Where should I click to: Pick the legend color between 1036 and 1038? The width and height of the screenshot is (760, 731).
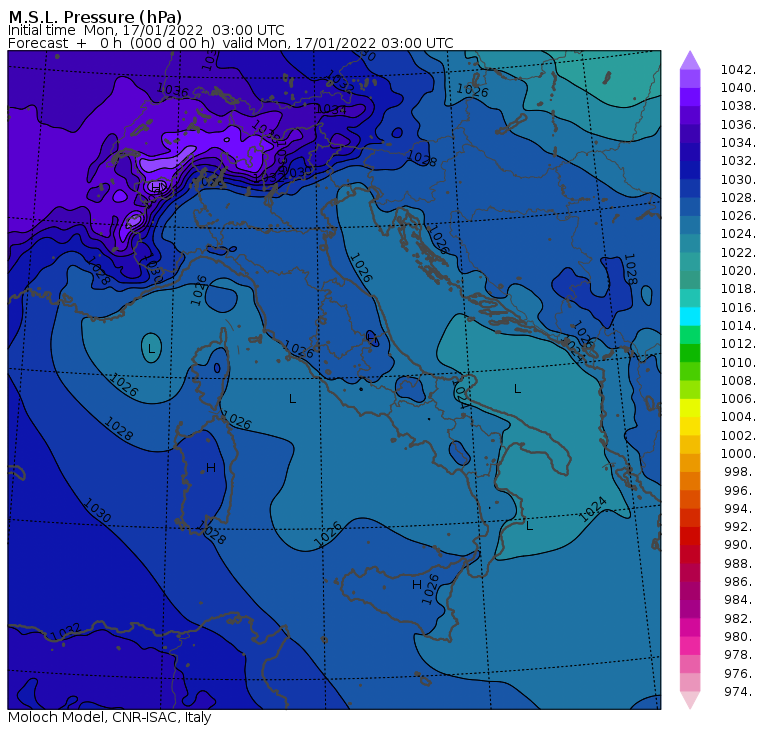pyautogui.click(x=690, y=115)
